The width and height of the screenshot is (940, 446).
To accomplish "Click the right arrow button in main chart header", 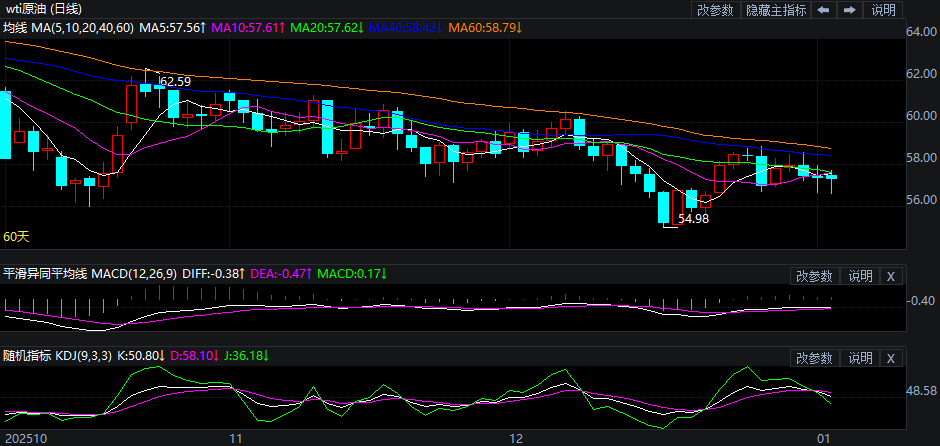I will (x=850, y=10).
